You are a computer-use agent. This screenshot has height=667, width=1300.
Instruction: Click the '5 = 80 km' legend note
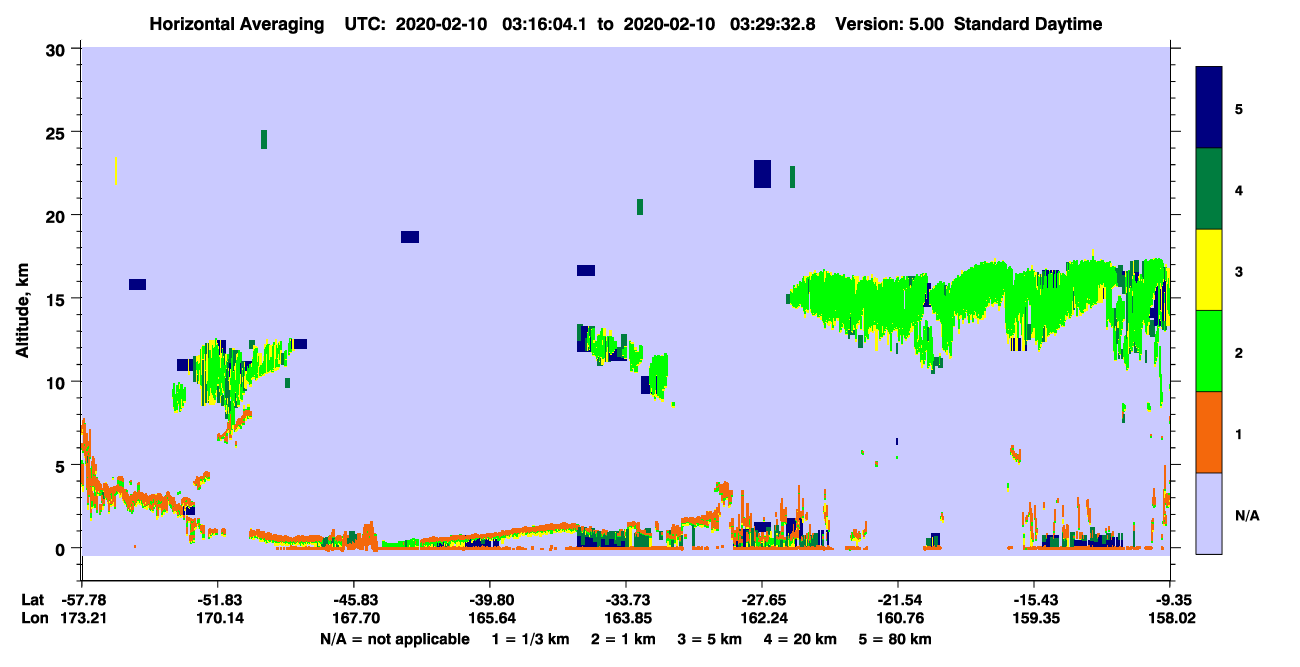(x=895, y=639)
